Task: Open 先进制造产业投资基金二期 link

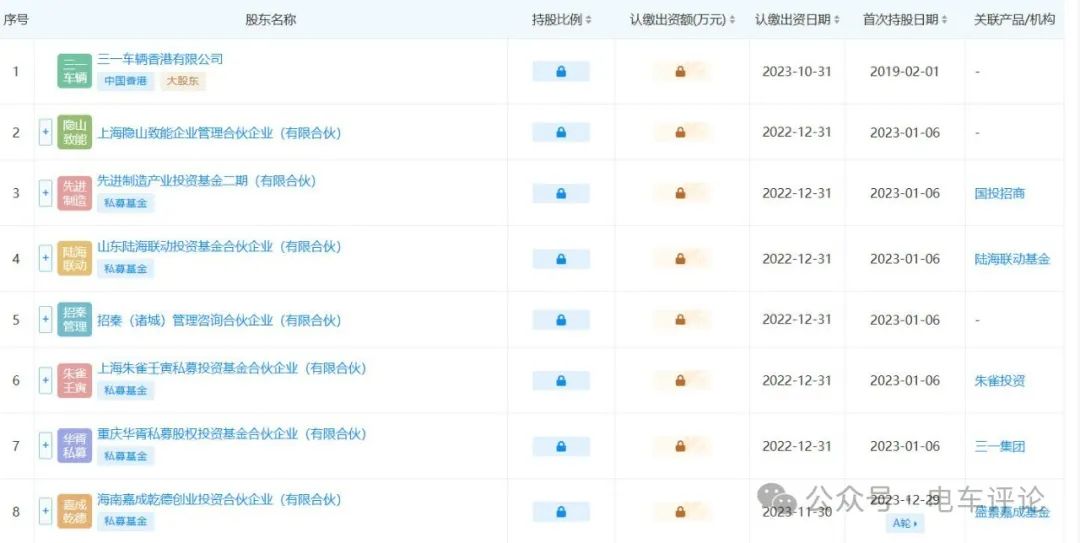Action: pos(207,181)
